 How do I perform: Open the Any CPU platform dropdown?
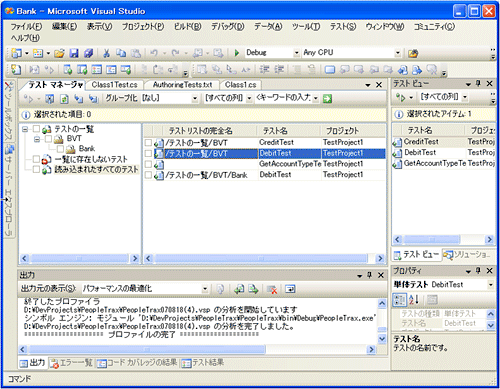coord(397,53)
